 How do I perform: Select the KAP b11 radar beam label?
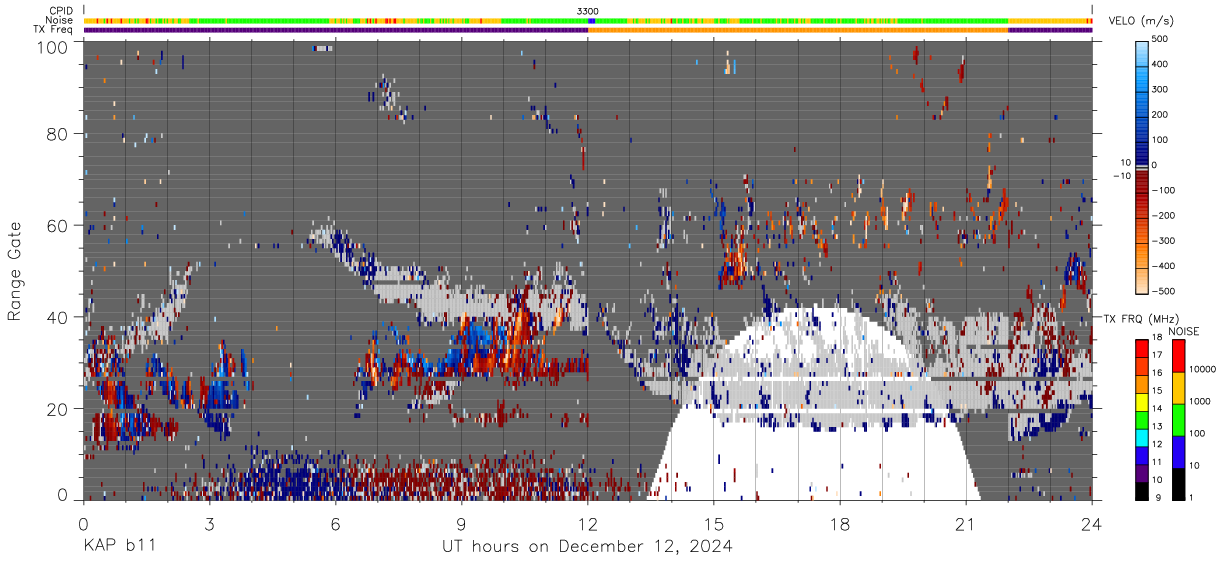coord(118,546)
